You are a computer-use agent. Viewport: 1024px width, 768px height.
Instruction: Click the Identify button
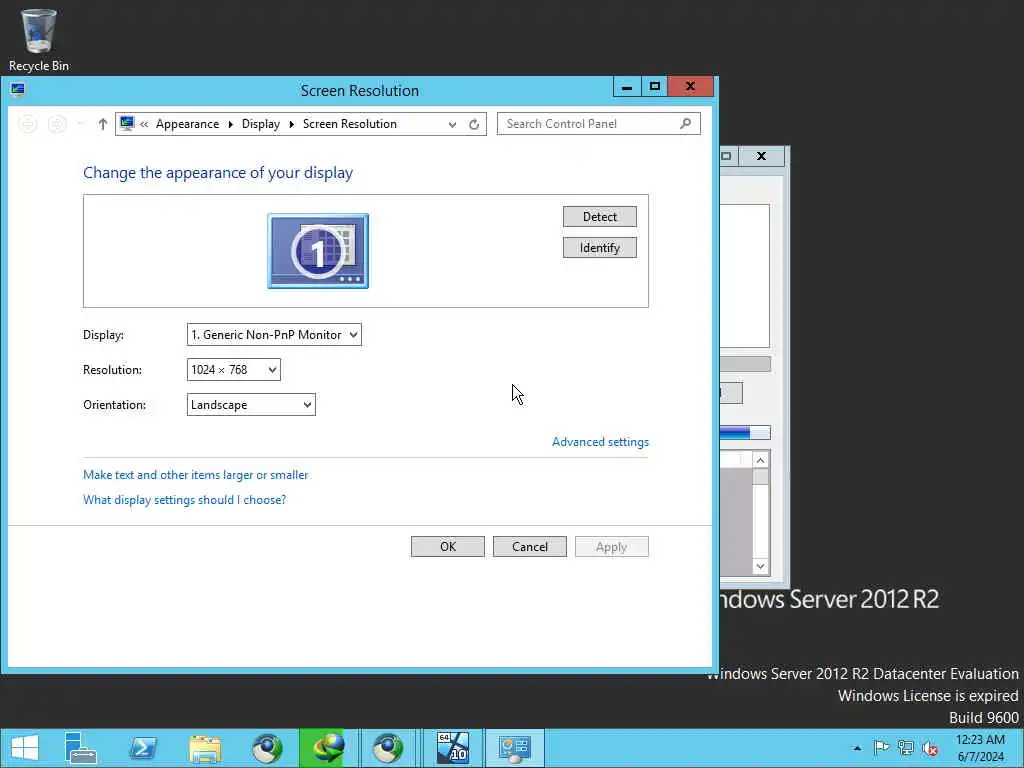point(600,248)
